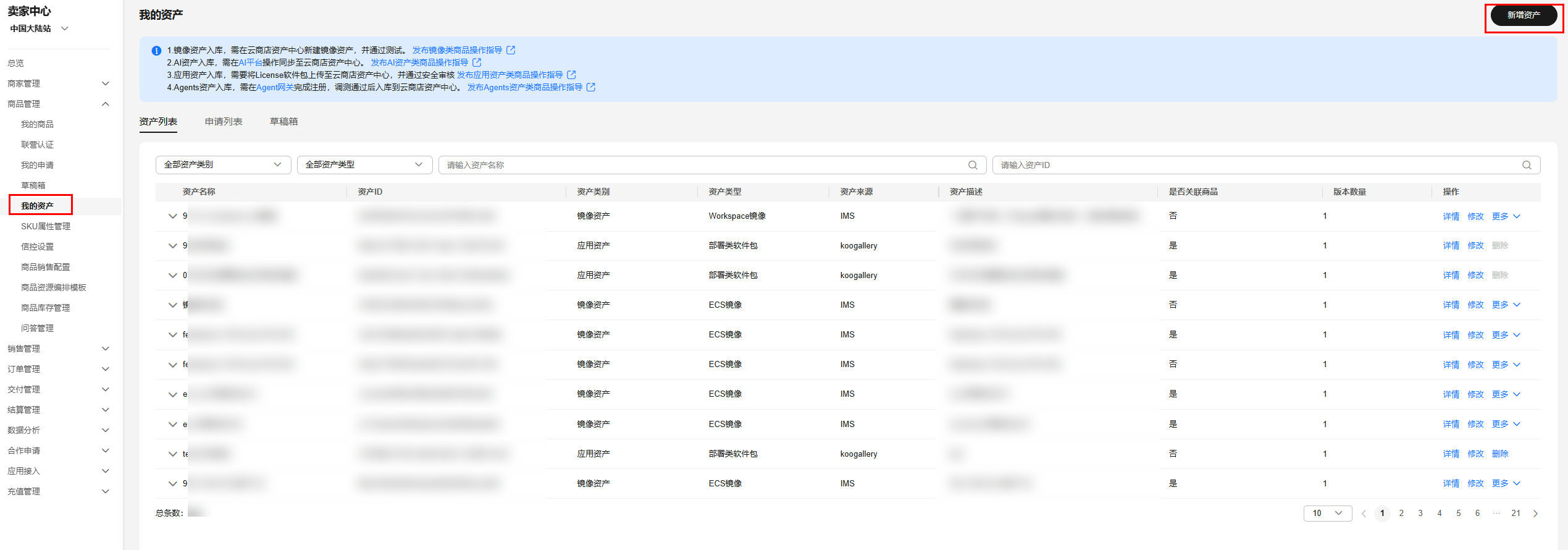
Task: Open 更多 menu for the Workspace镜像 row
Action: point(1506,216)
